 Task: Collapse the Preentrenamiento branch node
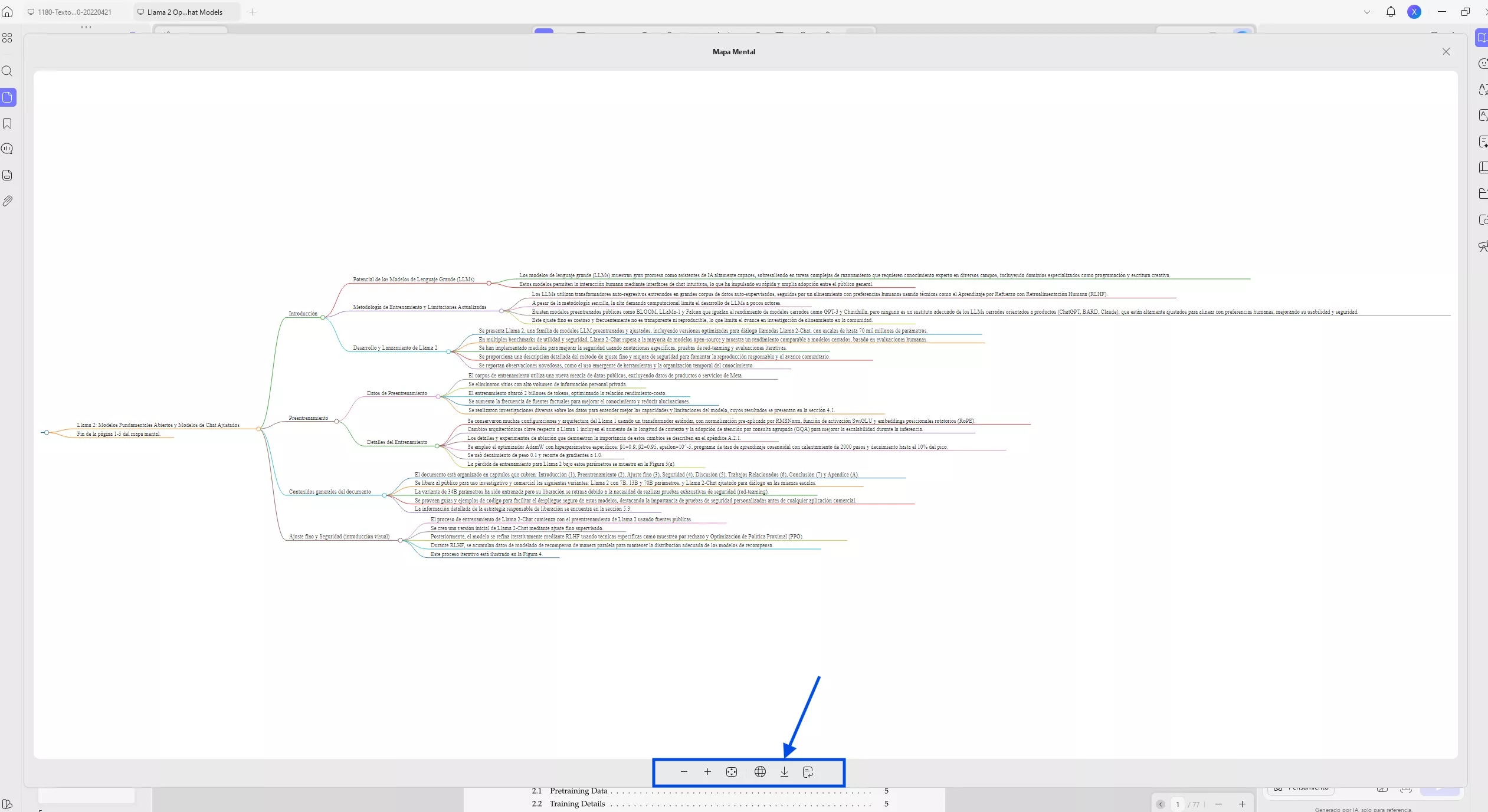tap(336, 421)
